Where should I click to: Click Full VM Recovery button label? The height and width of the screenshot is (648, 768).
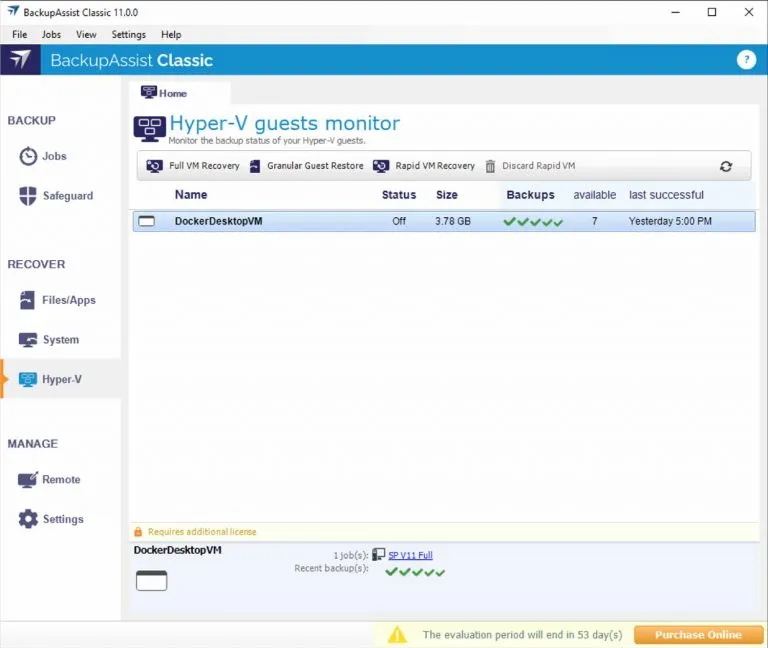tap(204, 166)
